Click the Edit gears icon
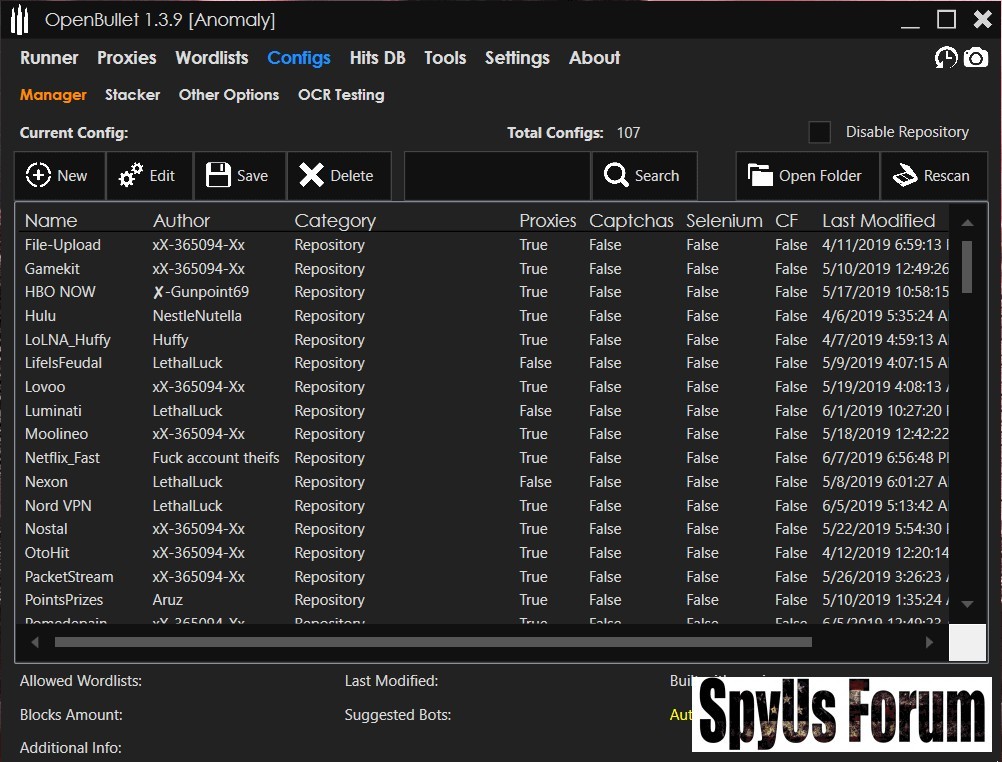This screenshot has width=1002, height=762. pos(130,176)
